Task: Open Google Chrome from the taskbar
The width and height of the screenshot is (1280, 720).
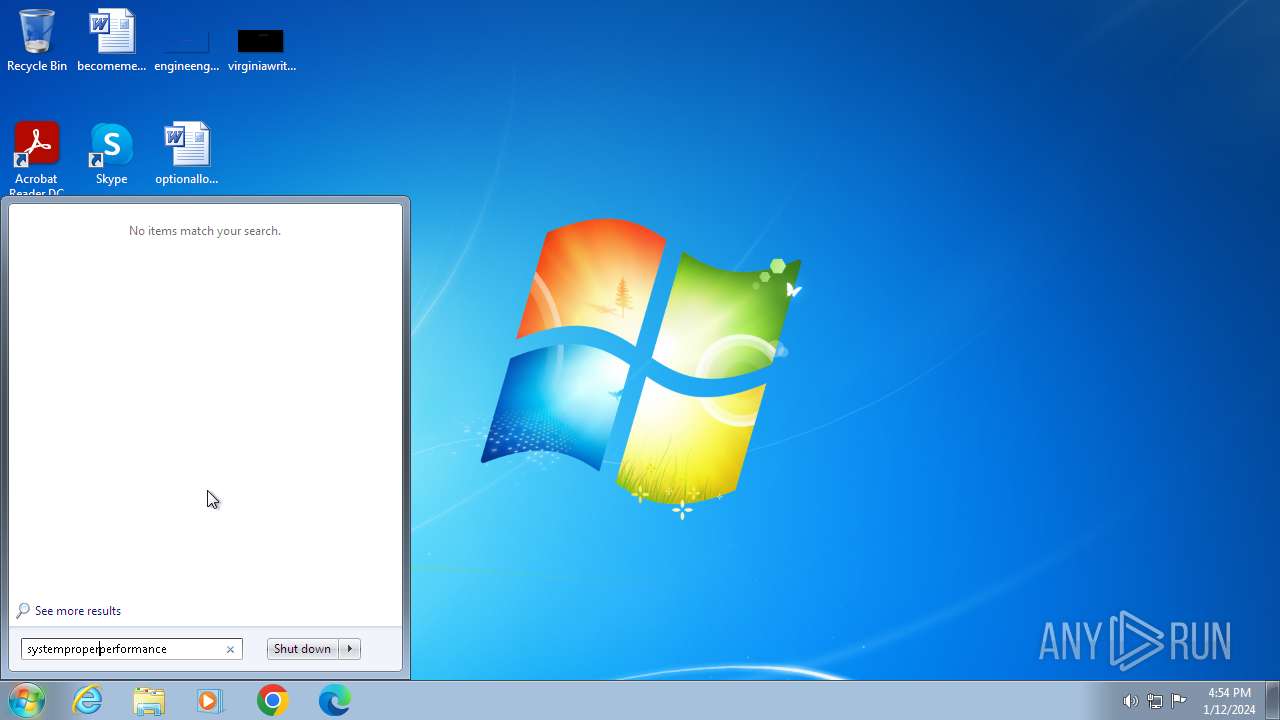Action: pos(272,700)
